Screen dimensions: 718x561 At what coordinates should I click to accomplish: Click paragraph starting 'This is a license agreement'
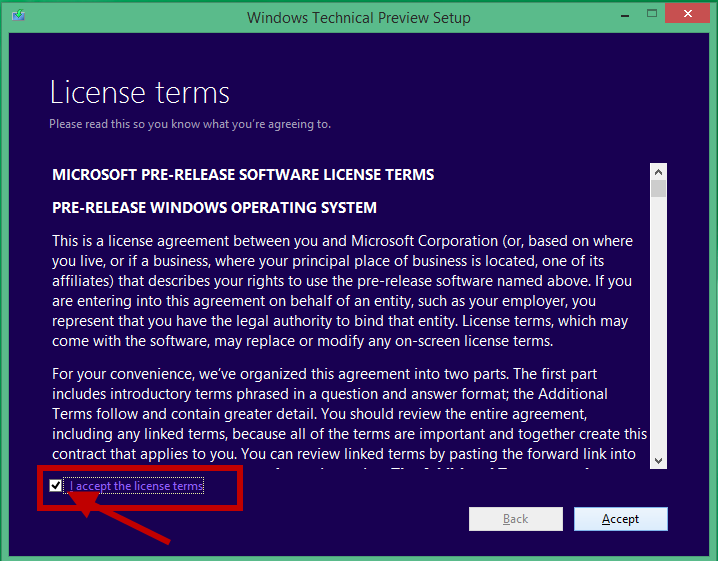coord(342,291)
